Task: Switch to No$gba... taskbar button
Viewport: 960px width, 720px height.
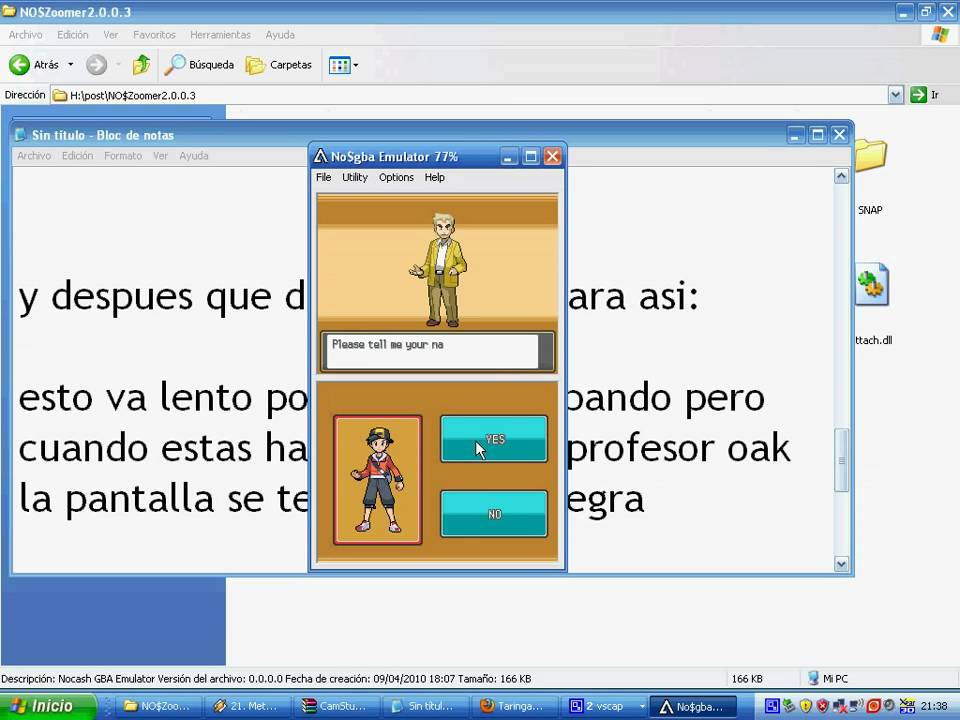Action: pyautogui.click(x=693, y=706)
